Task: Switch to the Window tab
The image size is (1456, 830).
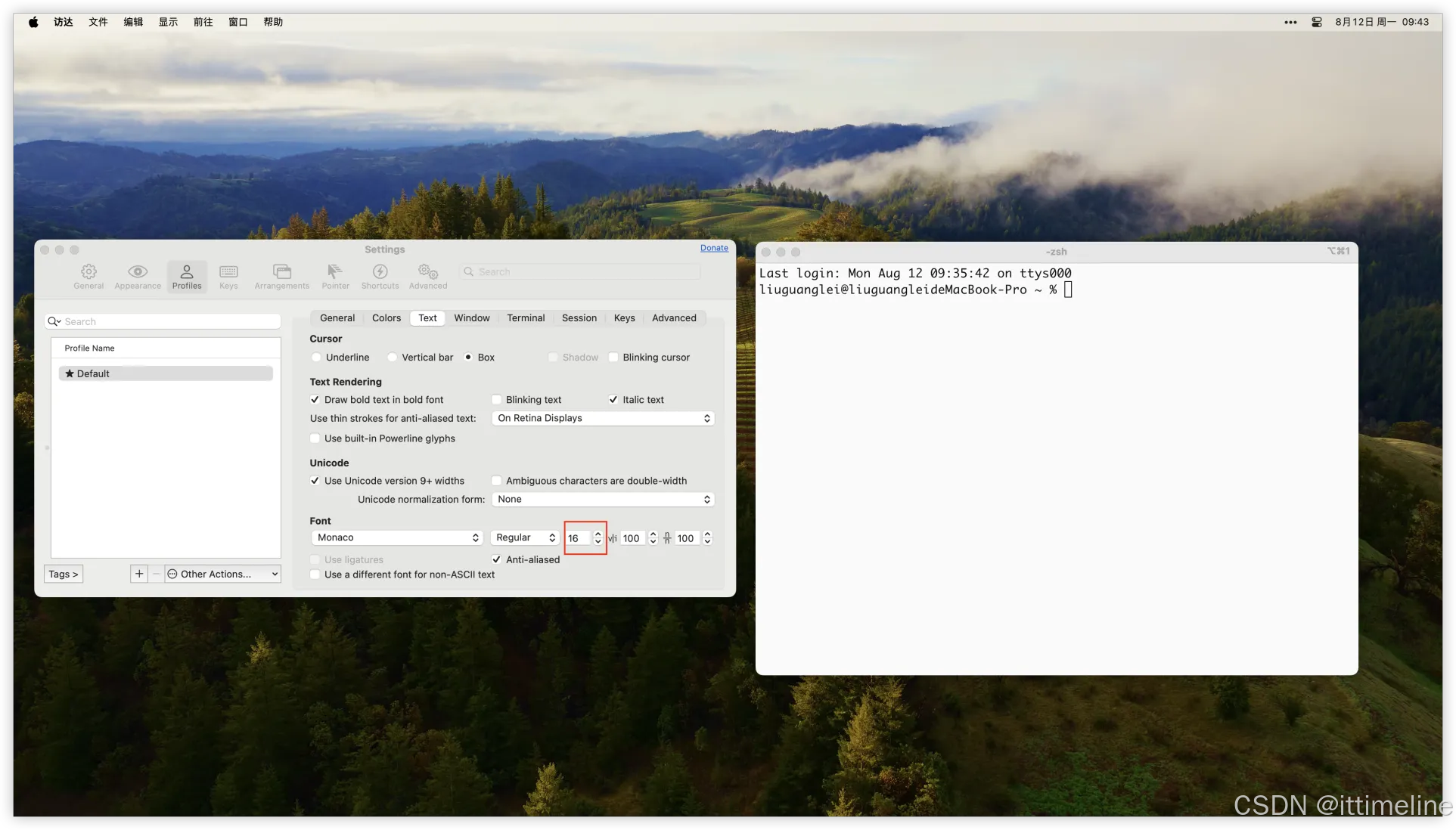Action: [x=471, y=318]
